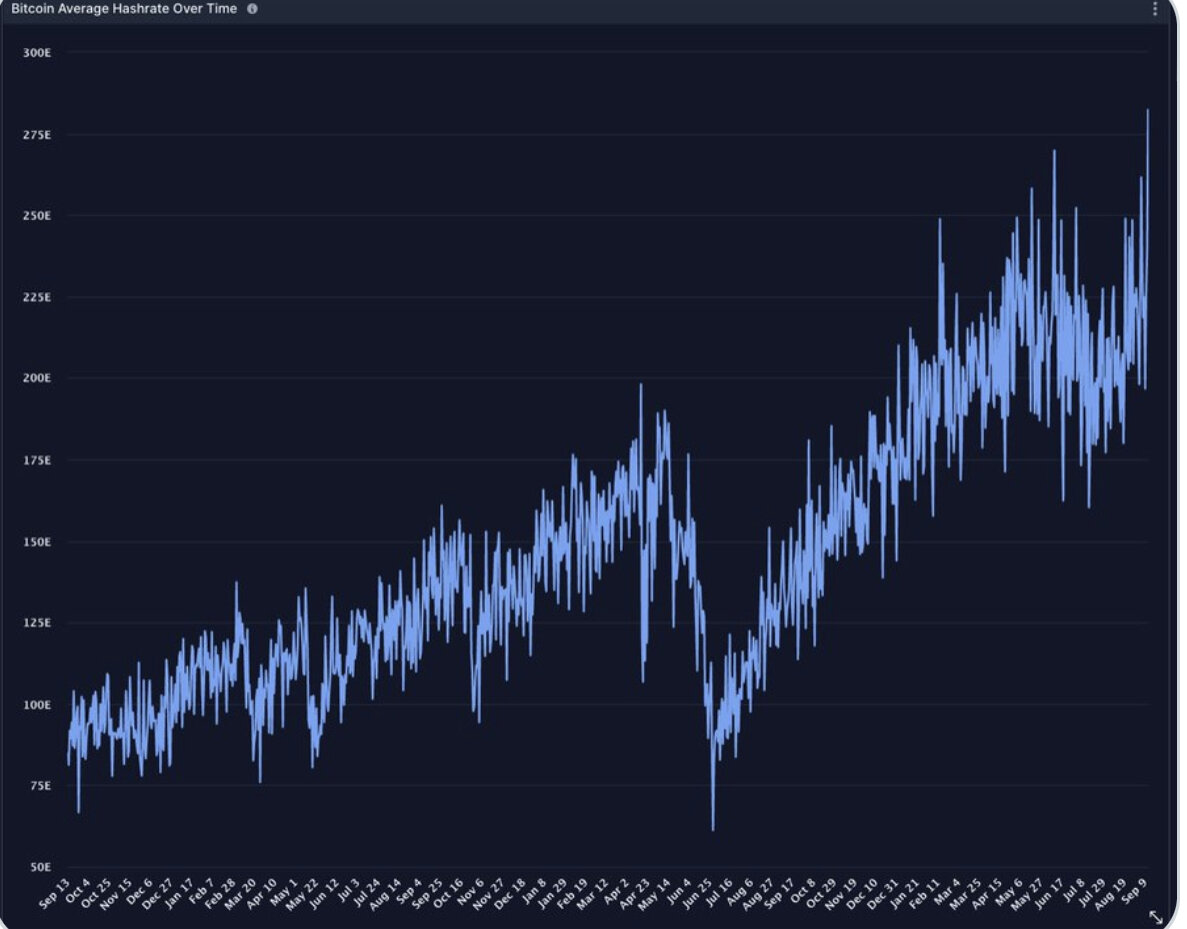Click the 'Jan 29' x-axis date label
1187x929 pixels.
tap(554, 893)
